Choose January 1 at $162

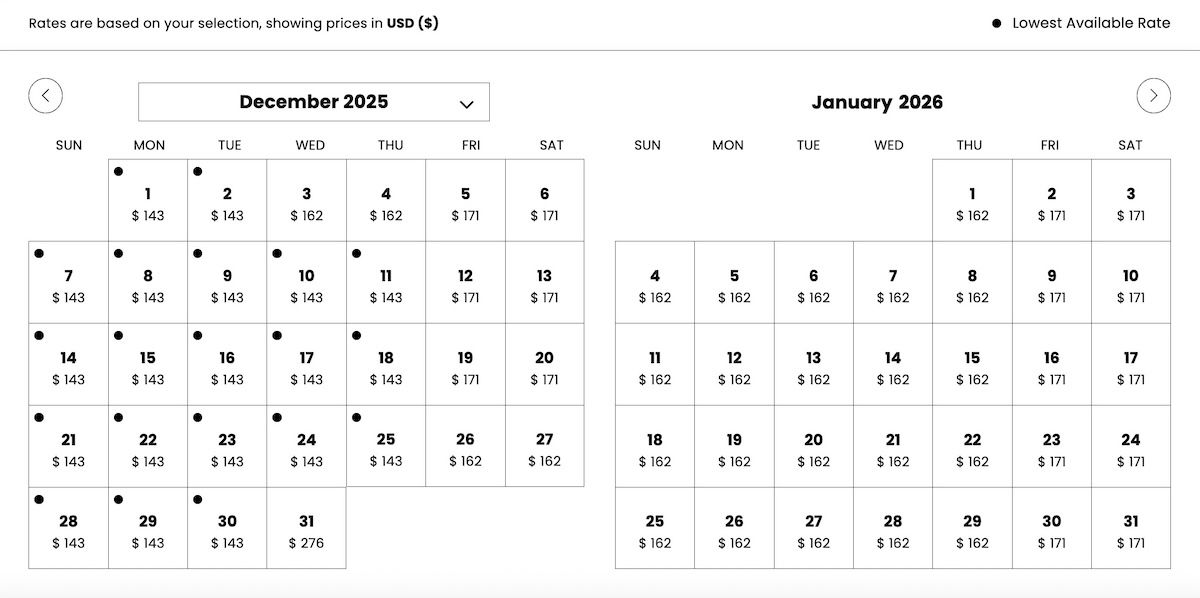[972, 201]
